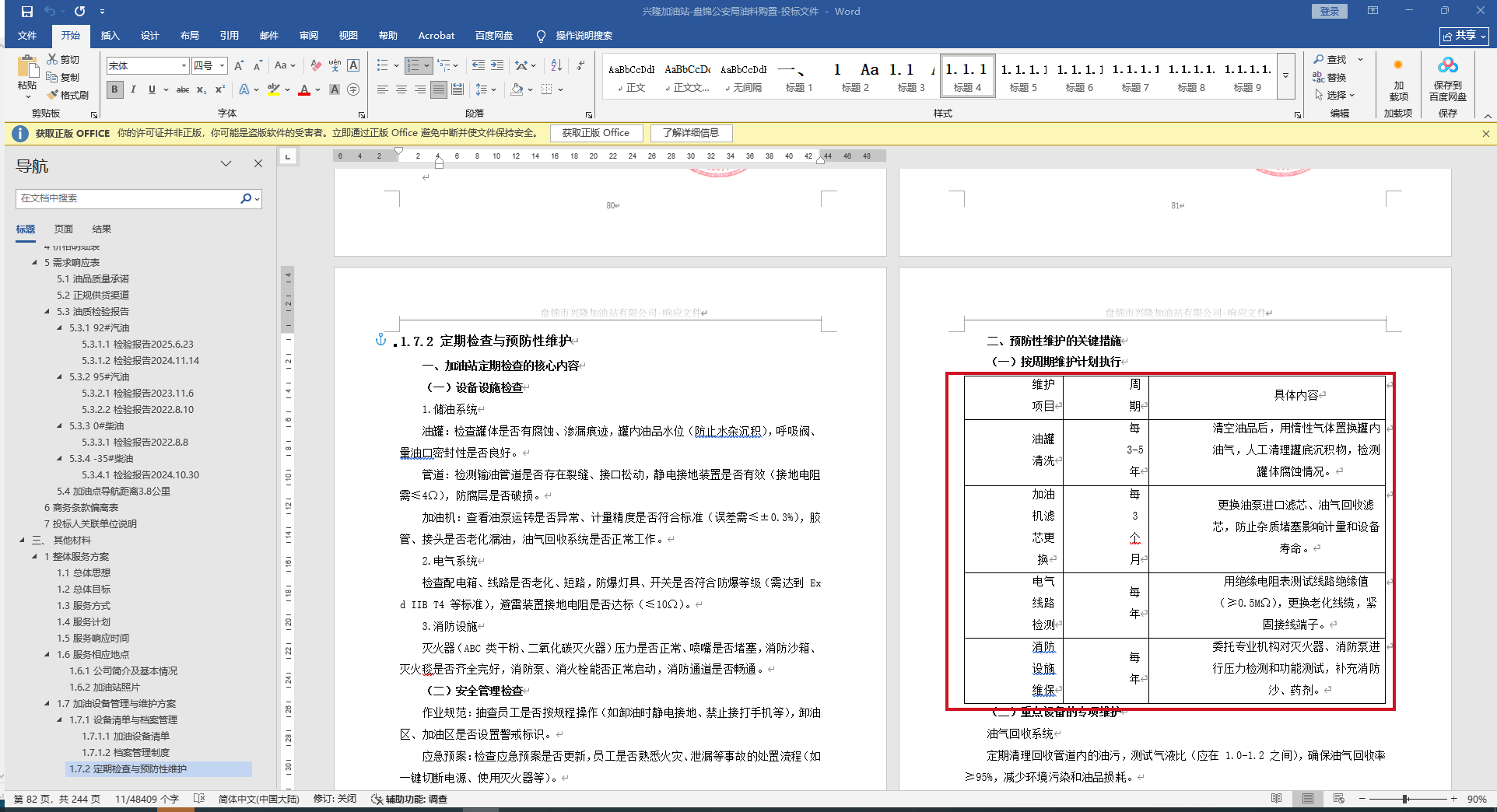
Task: Switch to the 页面 tab in the navigation pane
Action: pos(64,229)
